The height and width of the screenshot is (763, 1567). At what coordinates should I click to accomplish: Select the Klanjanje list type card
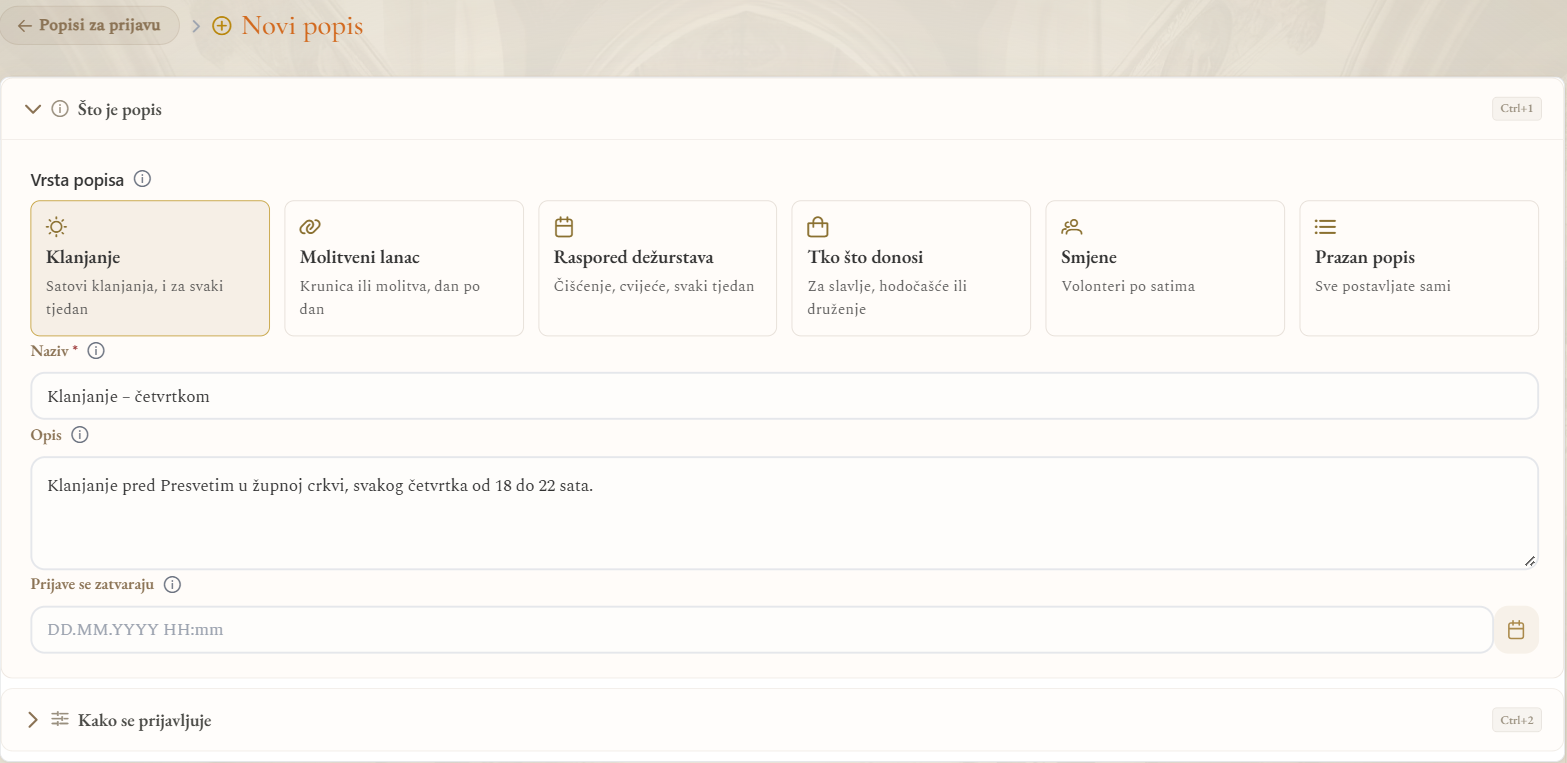pos(150,268)
